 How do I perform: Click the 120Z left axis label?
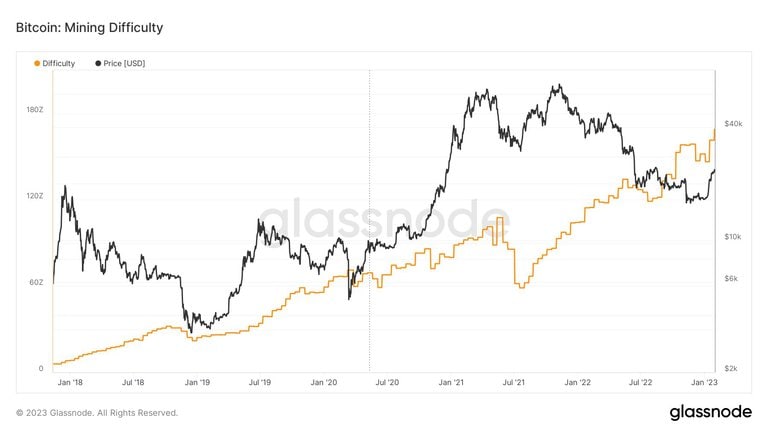click(x=34, y=196)
